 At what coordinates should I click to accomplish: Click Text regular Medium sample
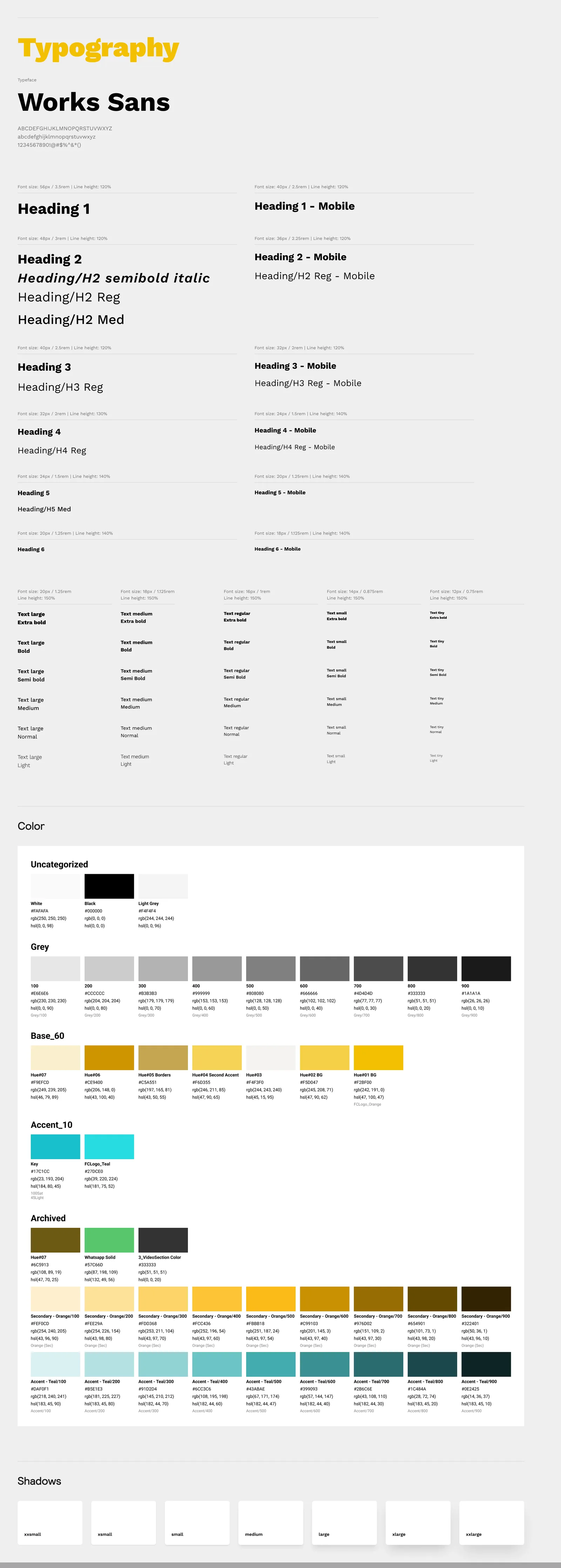pyautogui.click(x=236, y=702)
